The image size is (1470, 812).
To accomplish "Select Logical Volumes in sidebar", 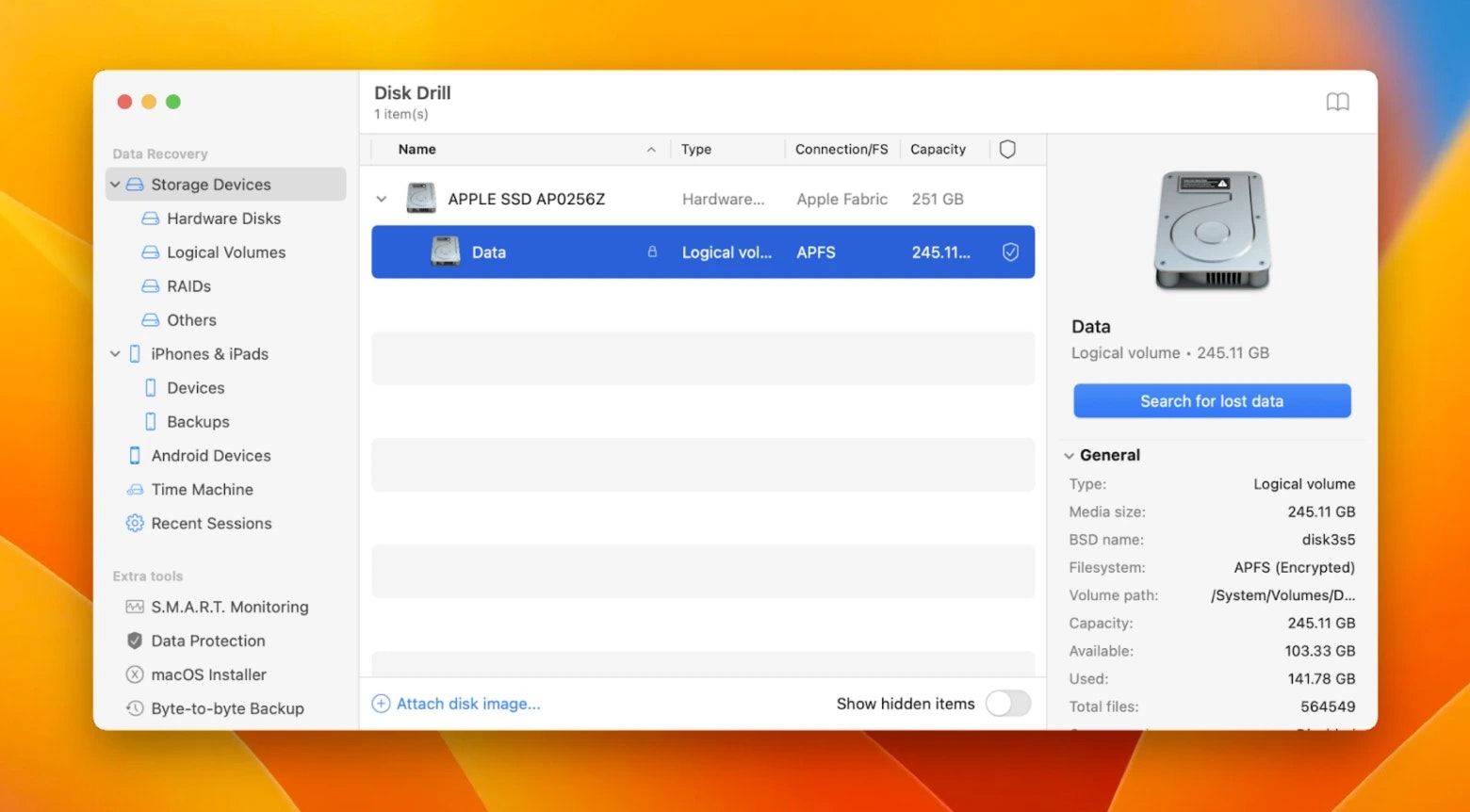I will (x=226, y=252).
